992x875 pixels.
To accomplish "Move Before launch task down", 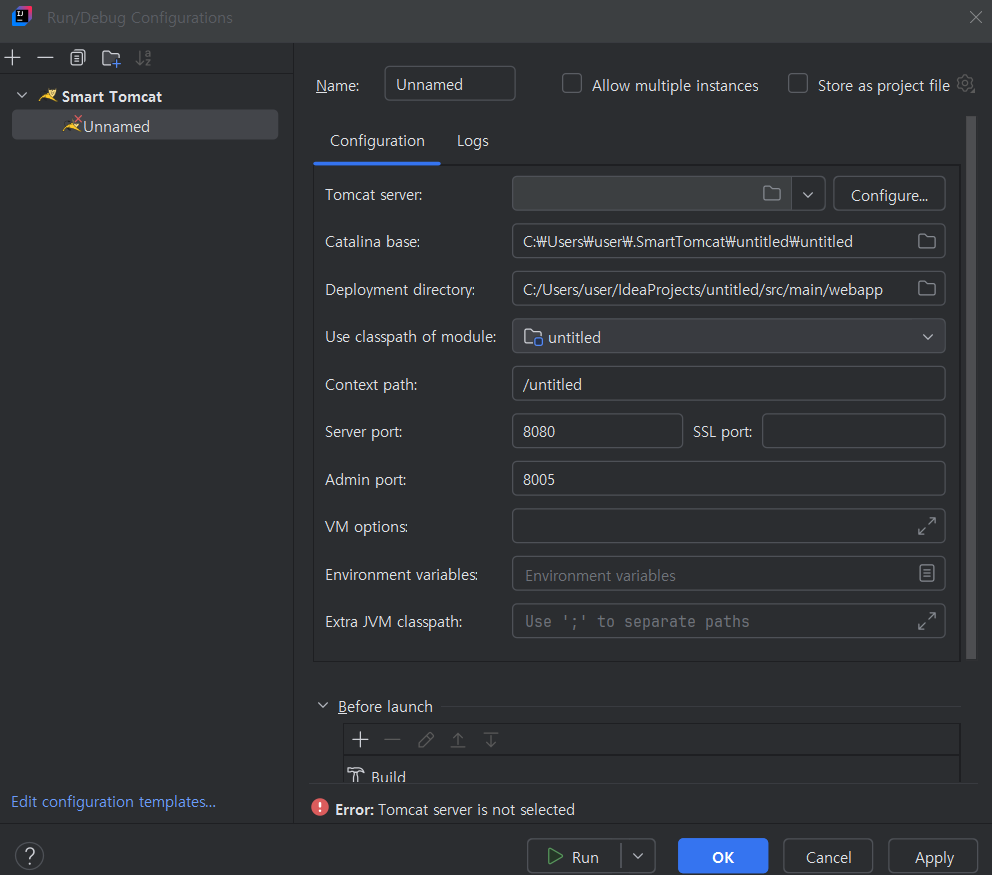I will tap(491, 739).
